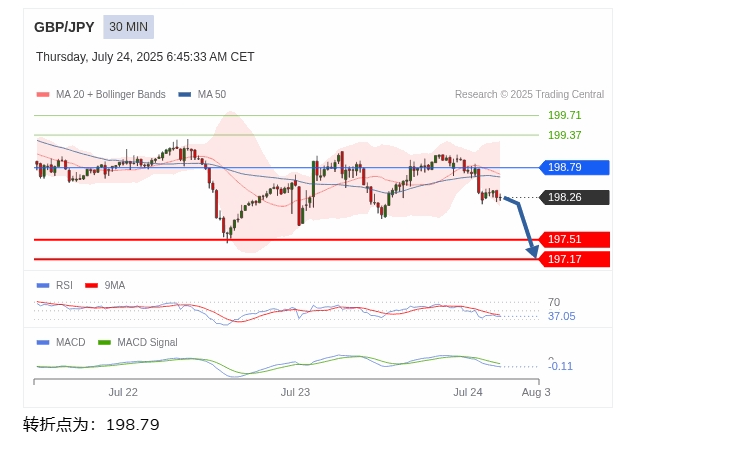Click the Jul 22 date axis label
This screenshot has height=449, width=743.
click(x=123, y=392)
